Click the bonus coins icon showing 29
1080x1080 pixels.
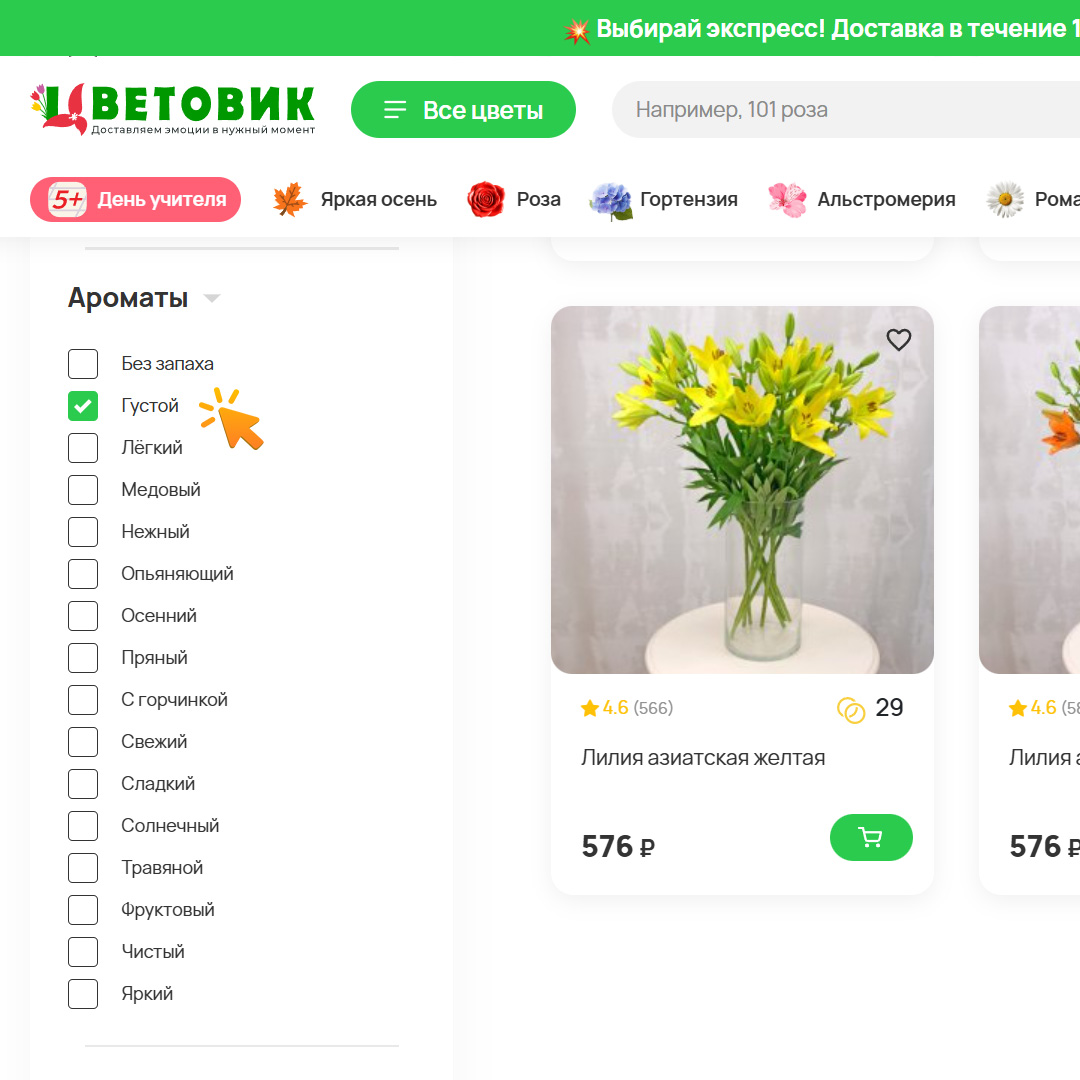click(851, 709)
